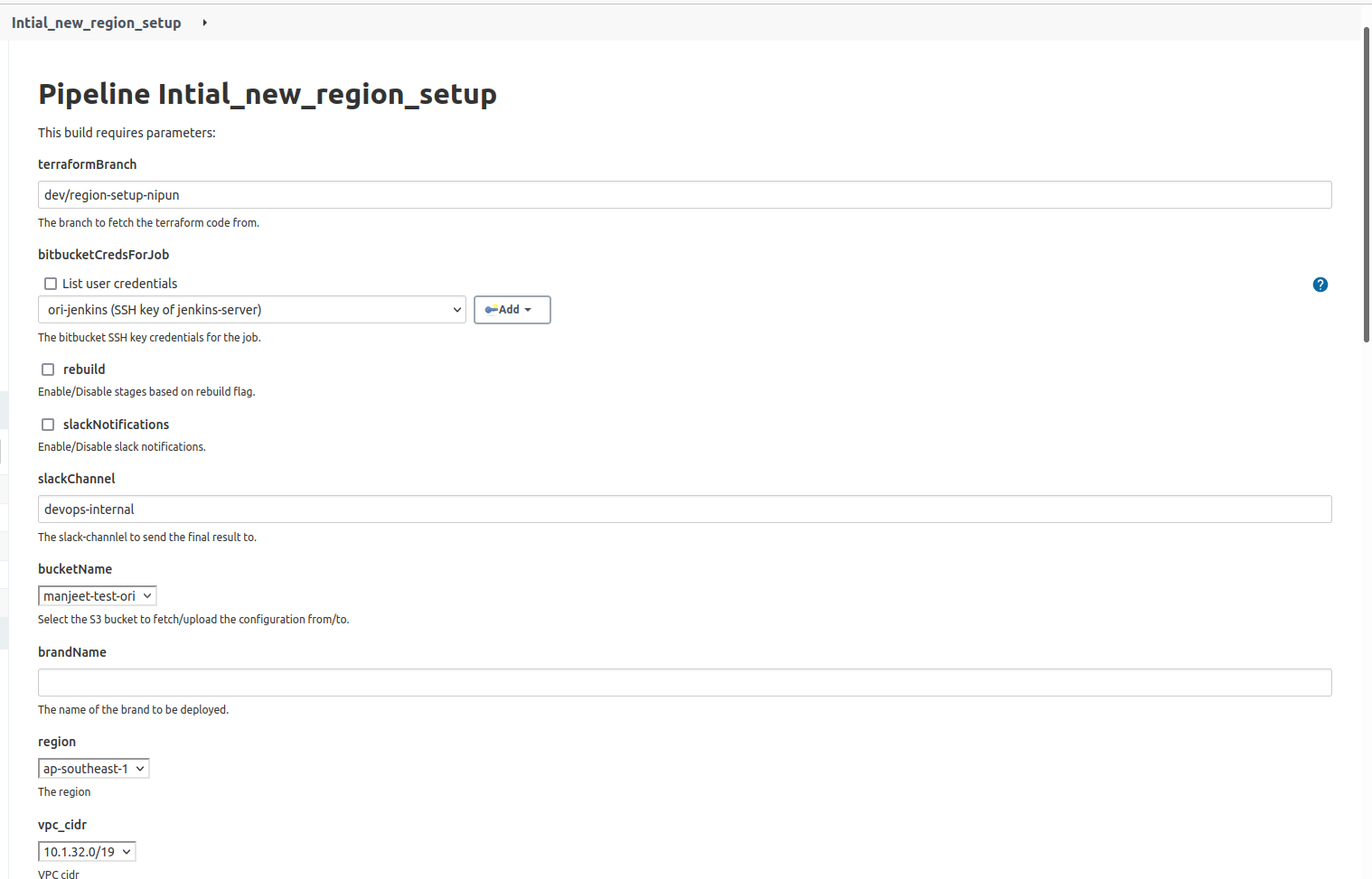Viewport: 1372px width, 879px height.
Task: Click the help question mark icon
Action: [x=1320, y=285]
